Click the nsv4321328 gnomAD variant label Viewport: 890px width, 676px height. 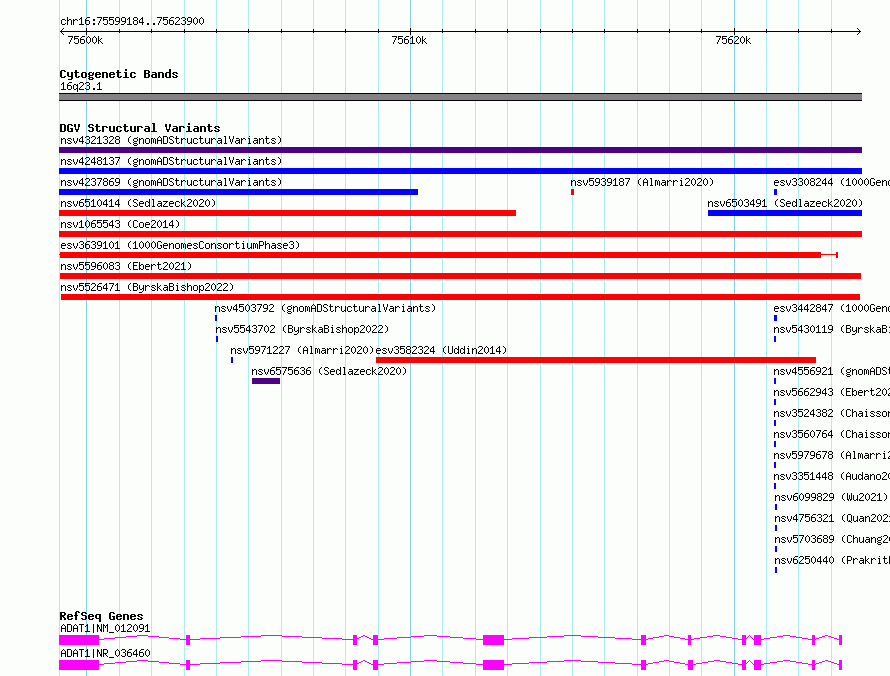pos(171,140)
